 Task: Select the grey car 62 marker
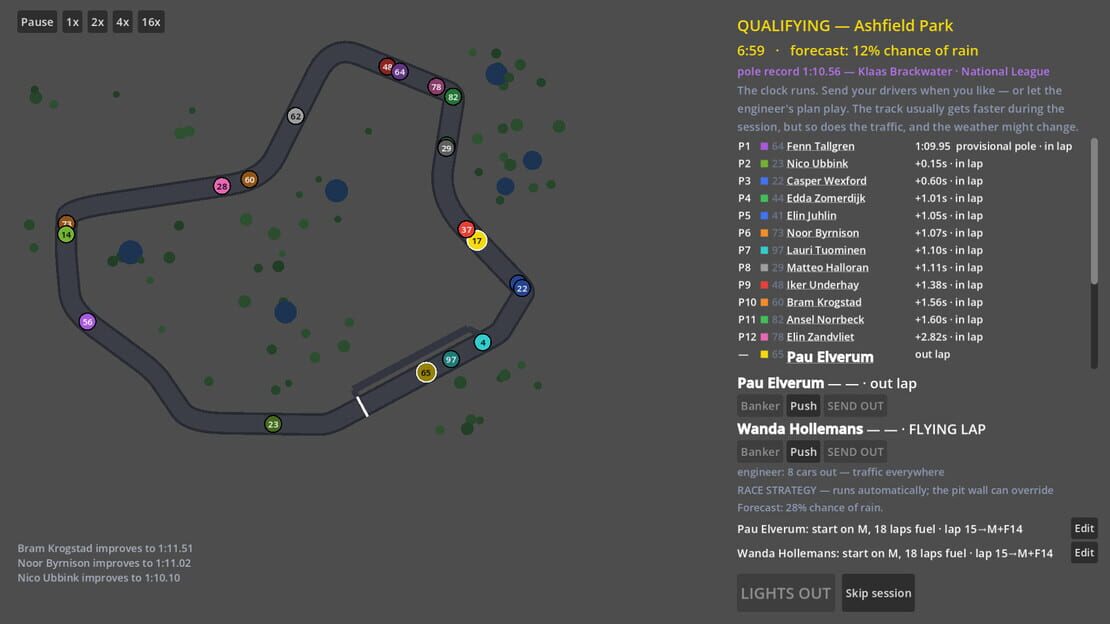[x=296, y=116]
